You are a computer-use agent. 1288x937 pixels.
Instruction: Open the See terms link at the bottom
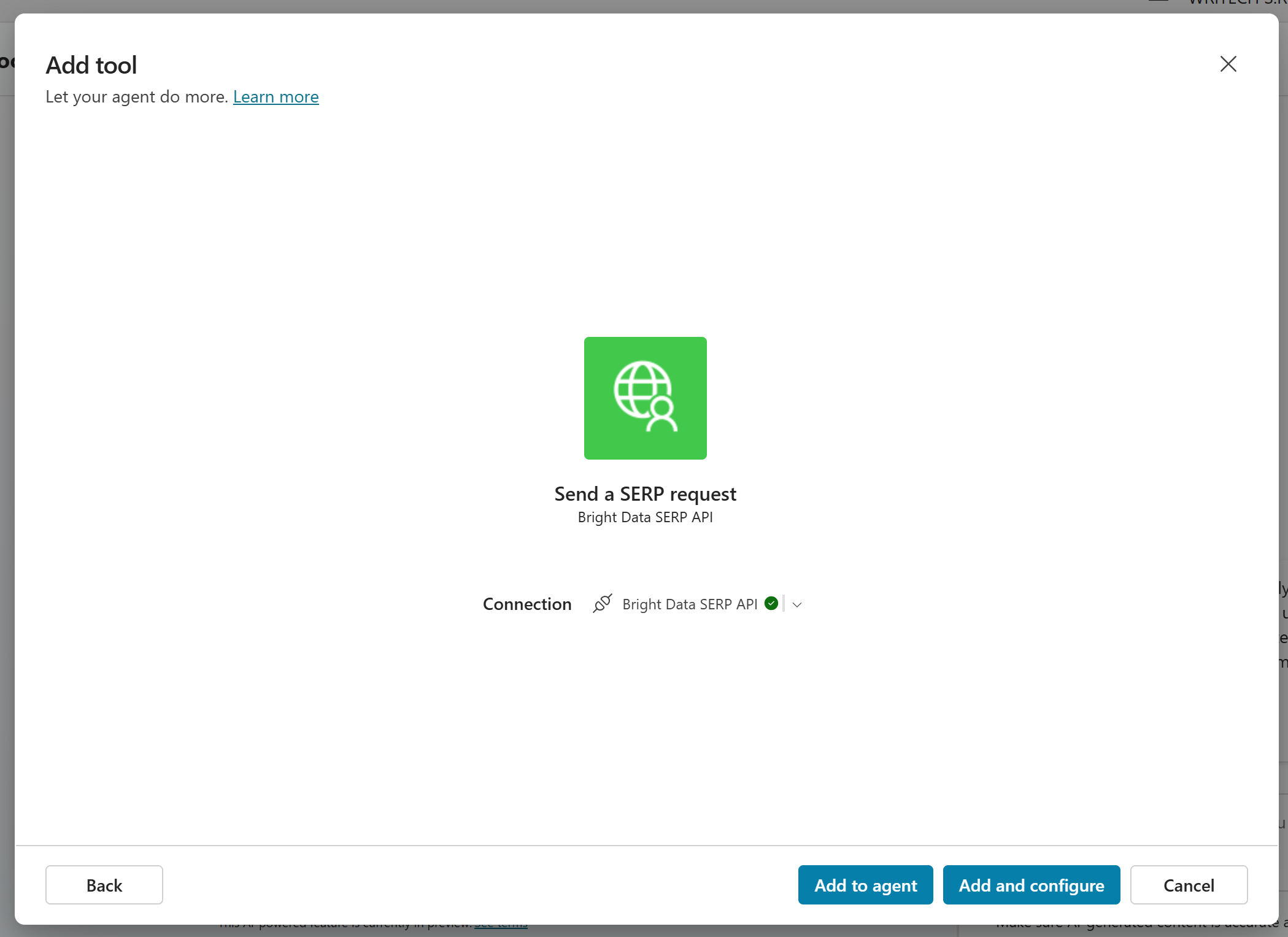(x=501, y=922)
